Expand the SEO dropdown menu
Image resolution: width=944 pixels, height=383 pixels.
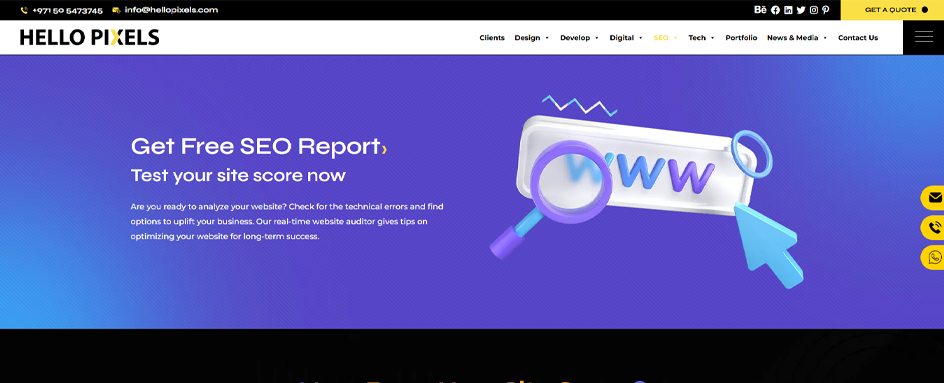click(x=665, y=37)
